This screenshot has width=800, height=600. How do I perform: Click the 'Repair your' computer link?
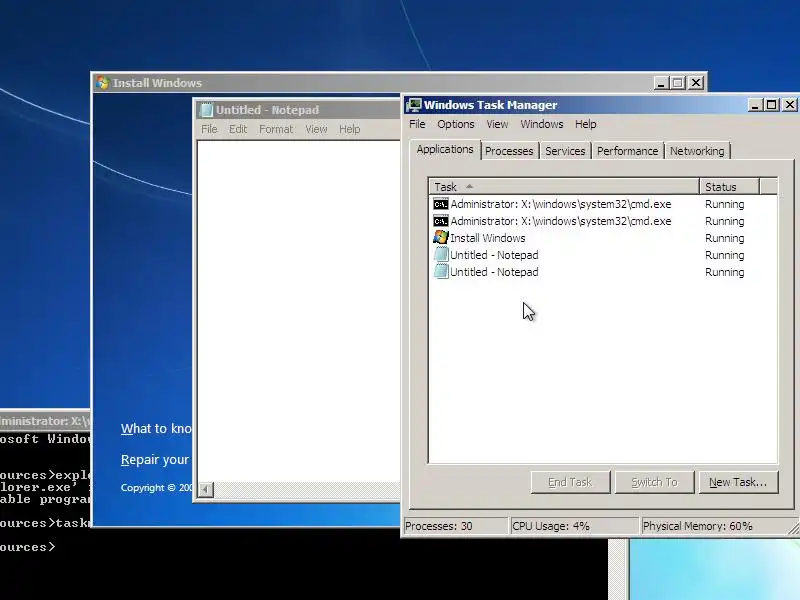(x=155, y=460)
